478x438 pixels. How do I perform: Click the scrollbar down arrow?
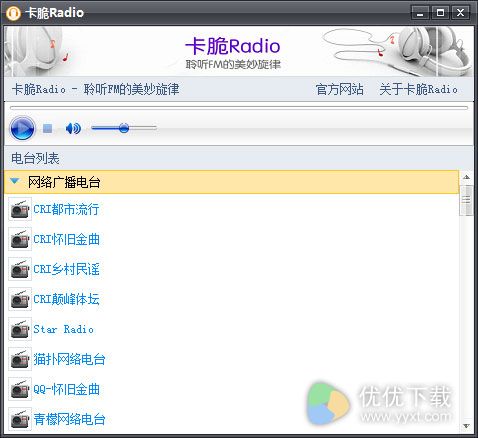[x=466, y=426]
